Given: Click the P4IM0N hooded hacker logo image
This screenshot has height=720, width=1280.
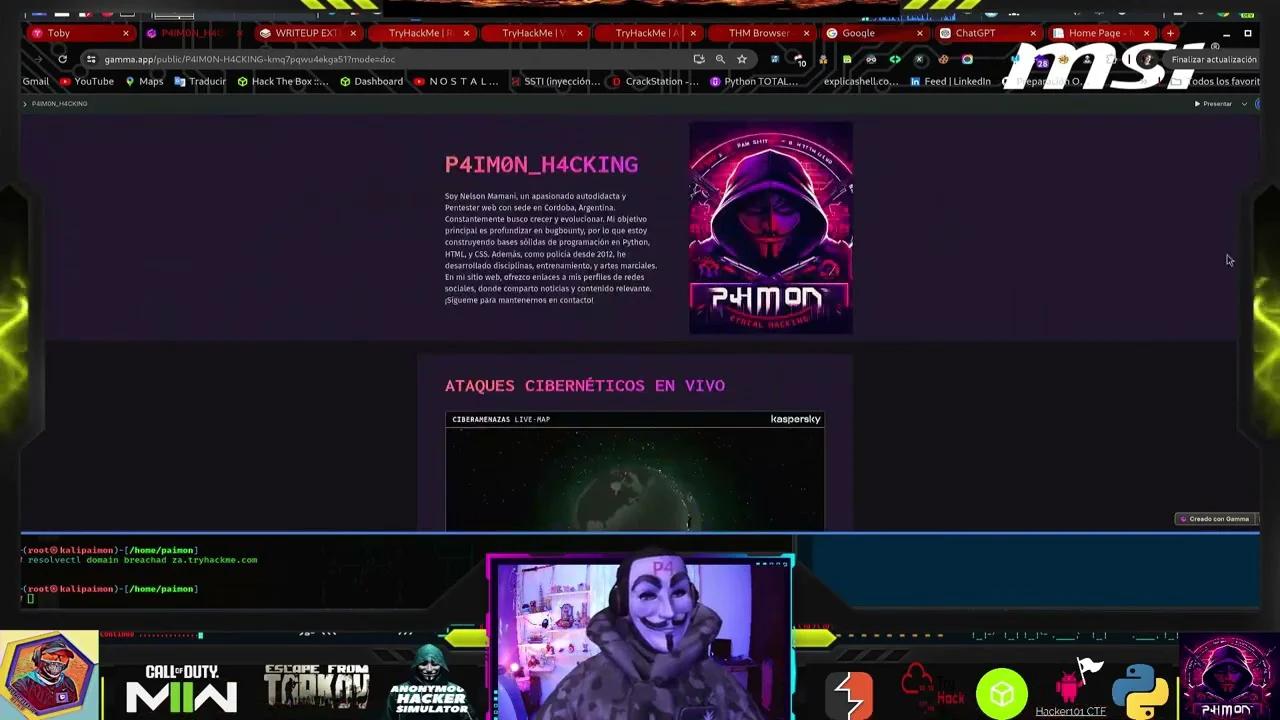Looking at the screenshot, I should (x=771, y=228).
